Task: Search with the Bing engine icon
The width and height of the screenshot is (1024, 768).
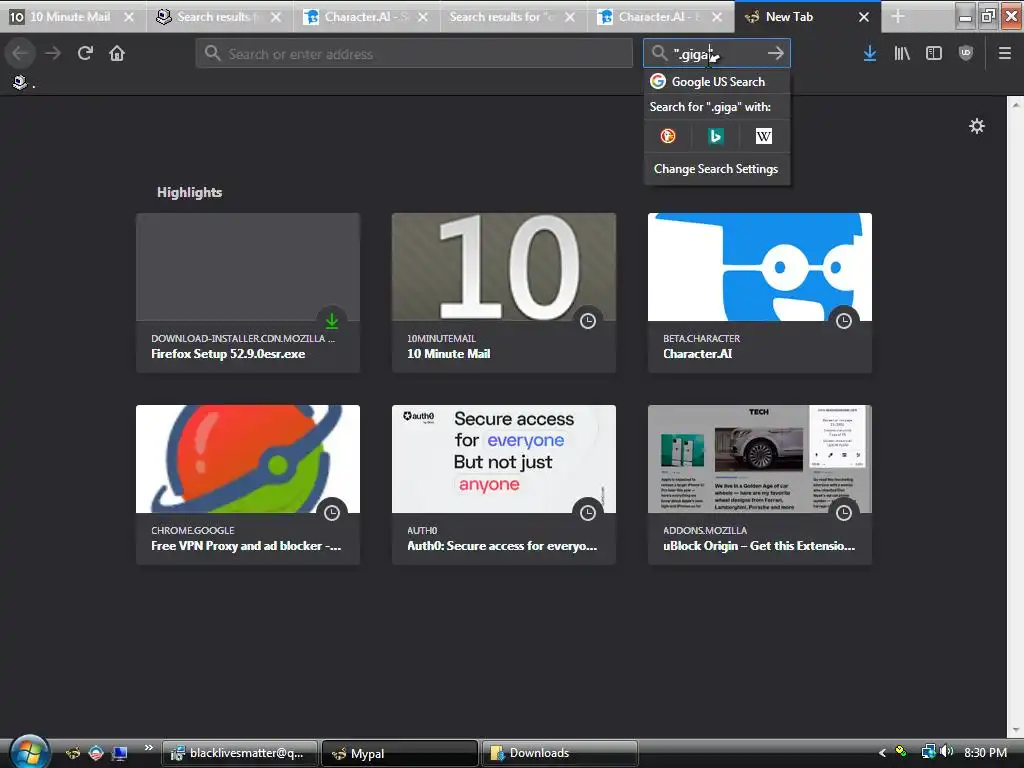Action: point(716,136)
